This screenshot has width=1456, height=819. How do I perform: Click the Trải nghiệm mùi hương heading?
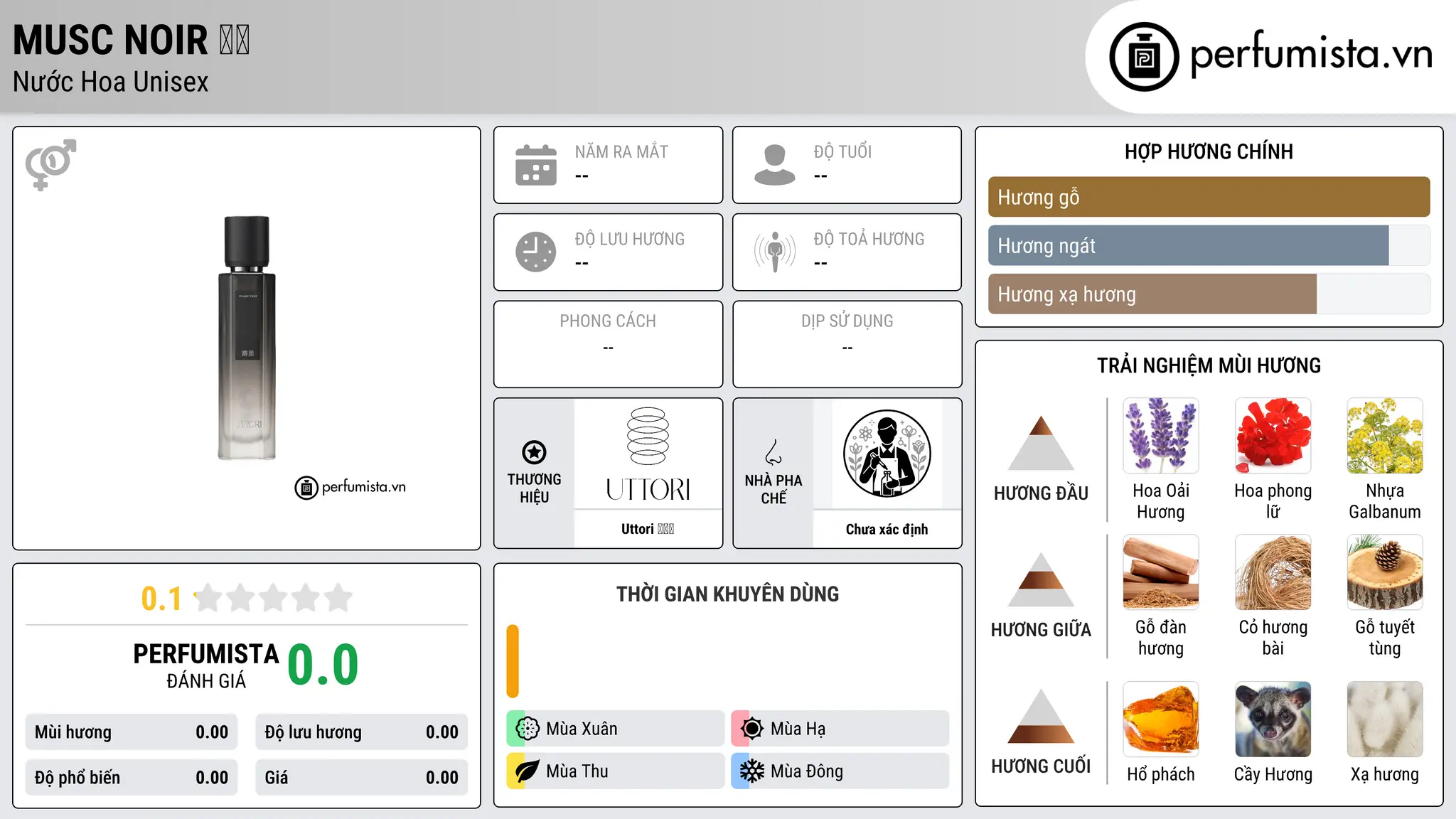1209,365
